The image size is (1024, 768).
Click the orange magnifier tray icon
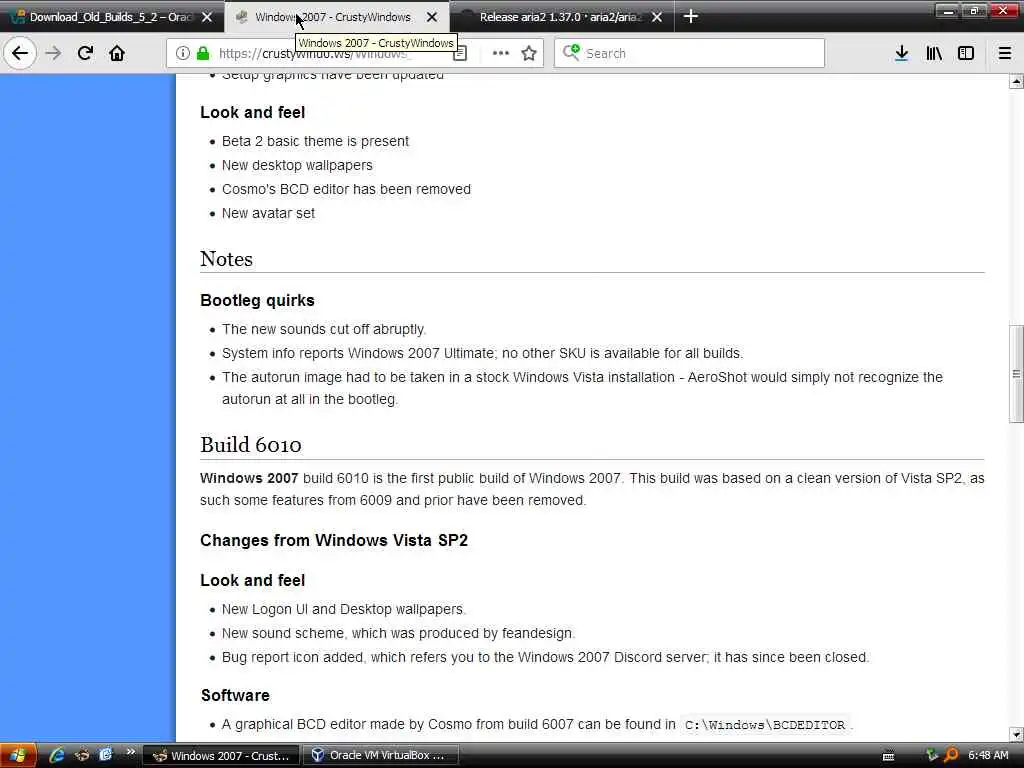(951, 755)
